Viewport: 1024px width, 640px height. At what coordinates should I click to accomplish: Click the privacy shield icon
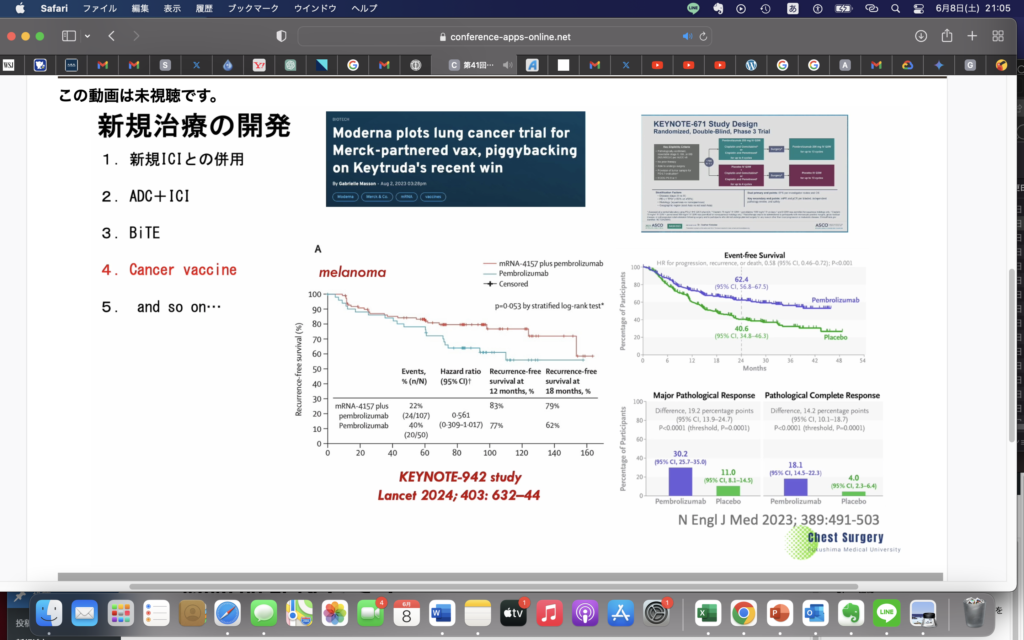coord(281,36)
